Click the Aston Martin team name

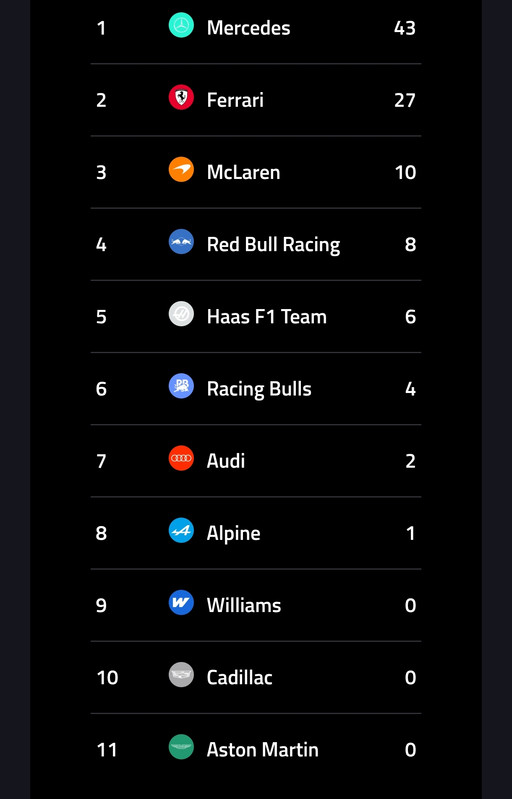262,750
